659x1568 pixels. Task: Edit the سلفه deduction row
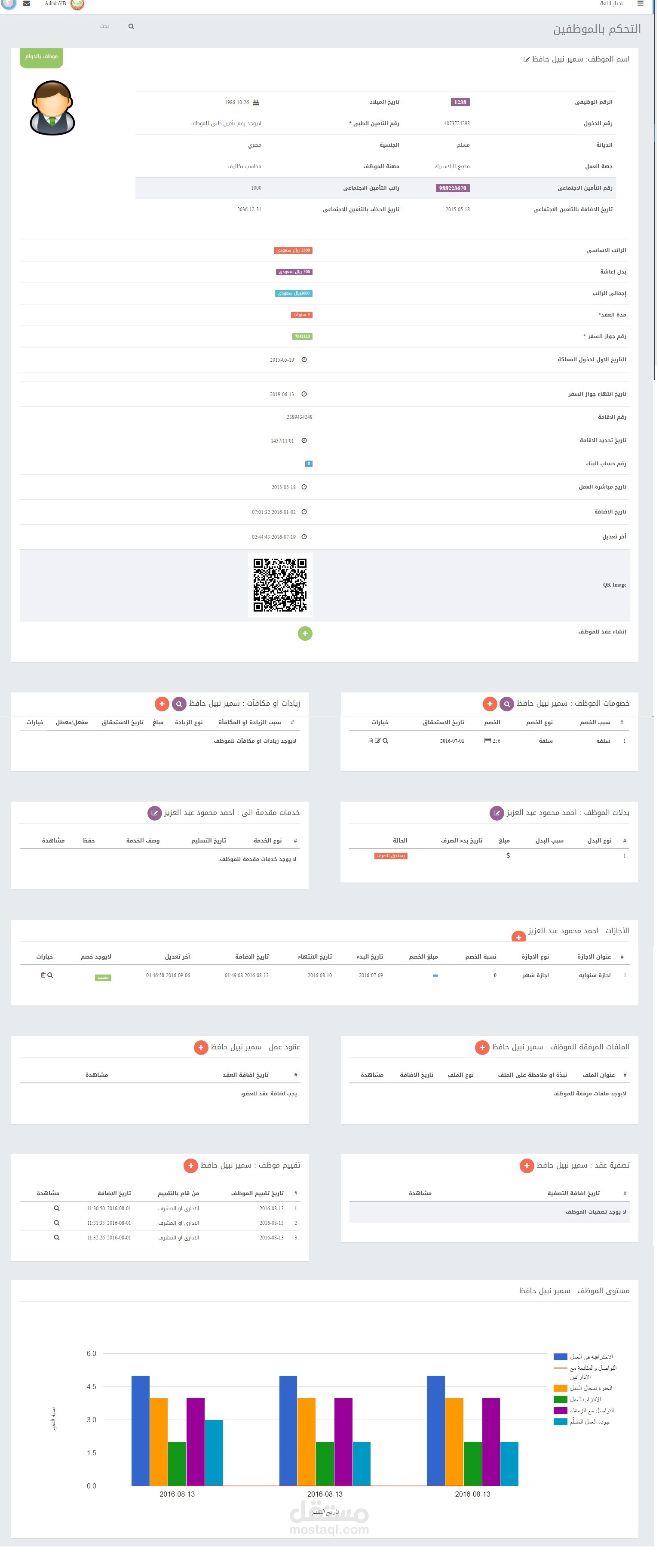pyautogui.click(x=377, y=741)
